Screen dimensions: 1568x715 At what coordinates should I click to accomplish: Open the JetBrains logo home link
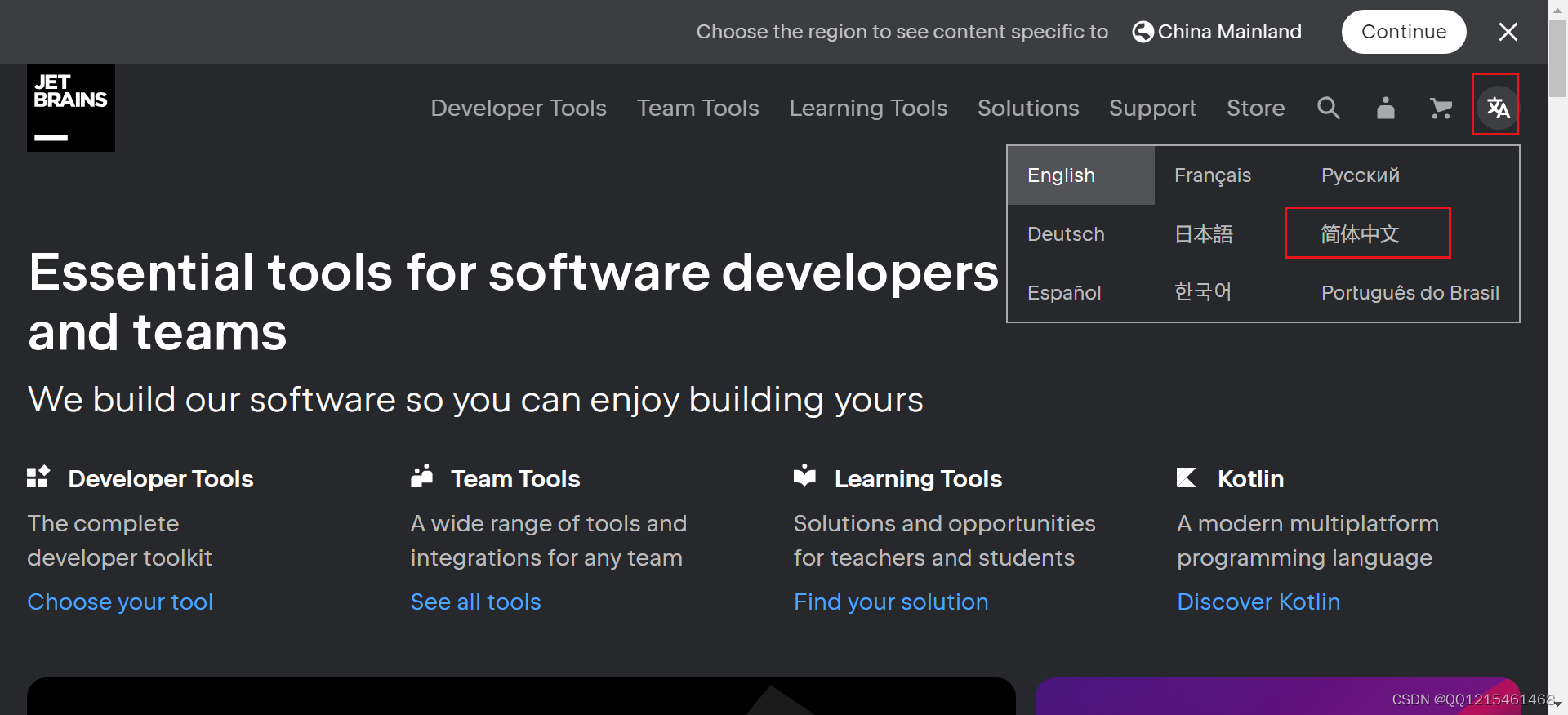point(71,108)
